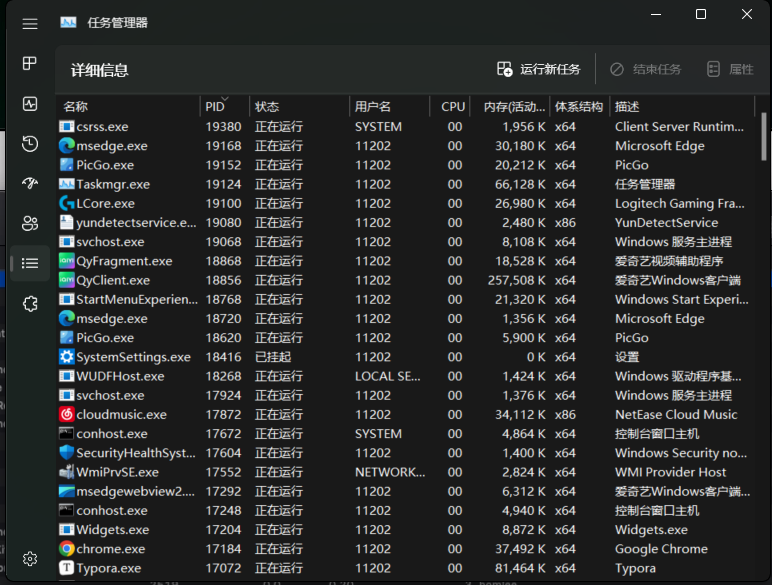This screenshot has width=772, height=585.
Task: Select WUDFHost.exe process name
Action: 120,376
